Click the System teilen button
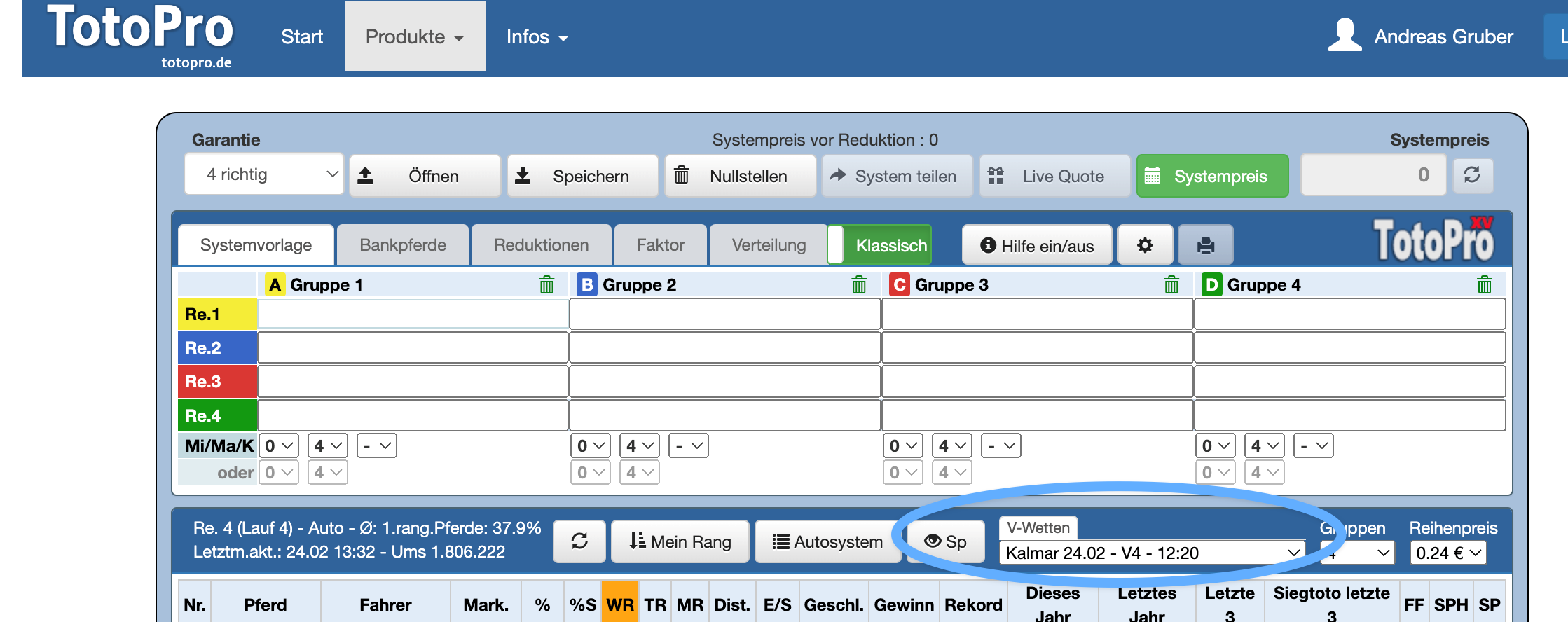 [898, 176]
